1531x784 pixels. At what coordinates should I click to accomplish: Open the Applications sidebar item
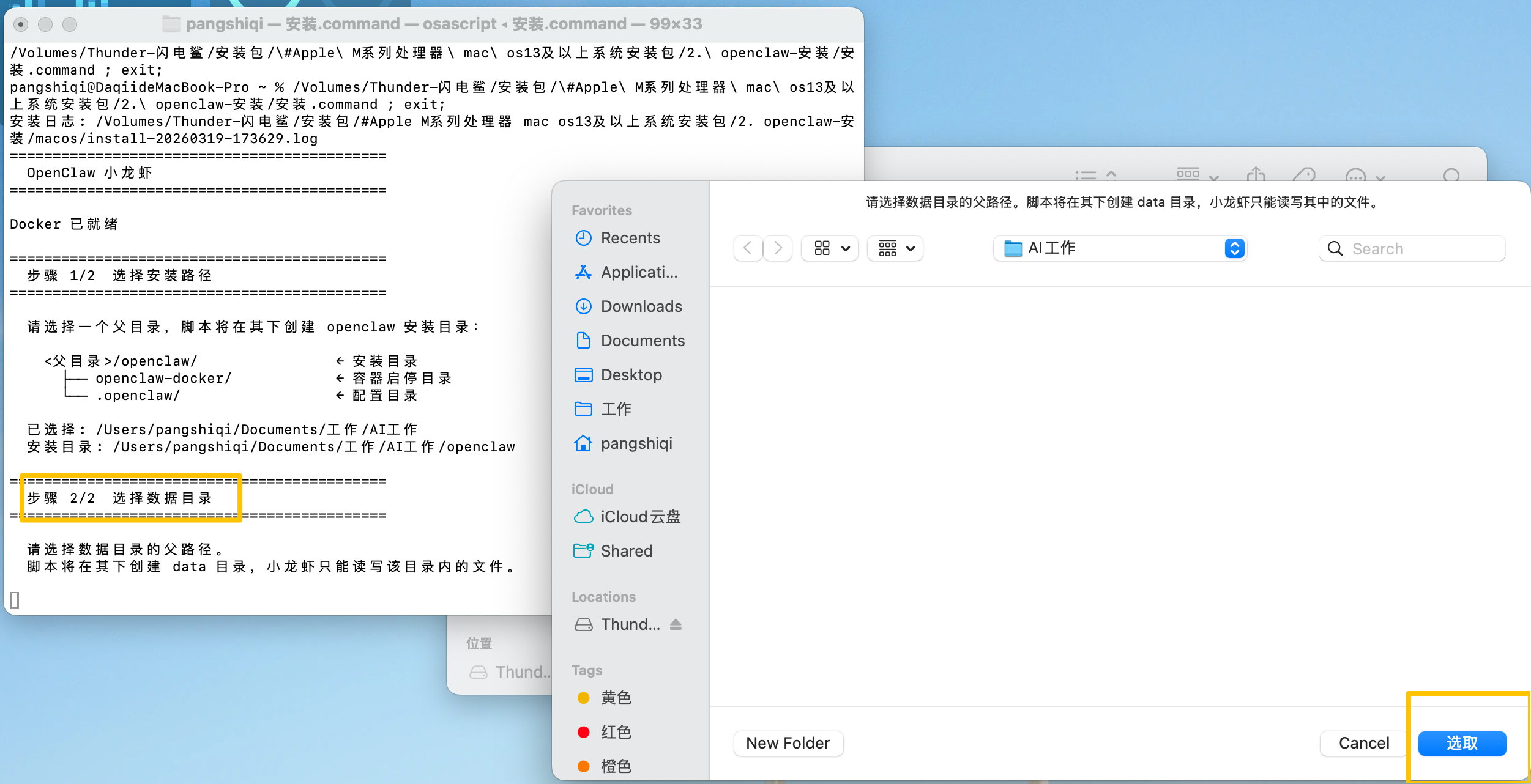(638, 272)
